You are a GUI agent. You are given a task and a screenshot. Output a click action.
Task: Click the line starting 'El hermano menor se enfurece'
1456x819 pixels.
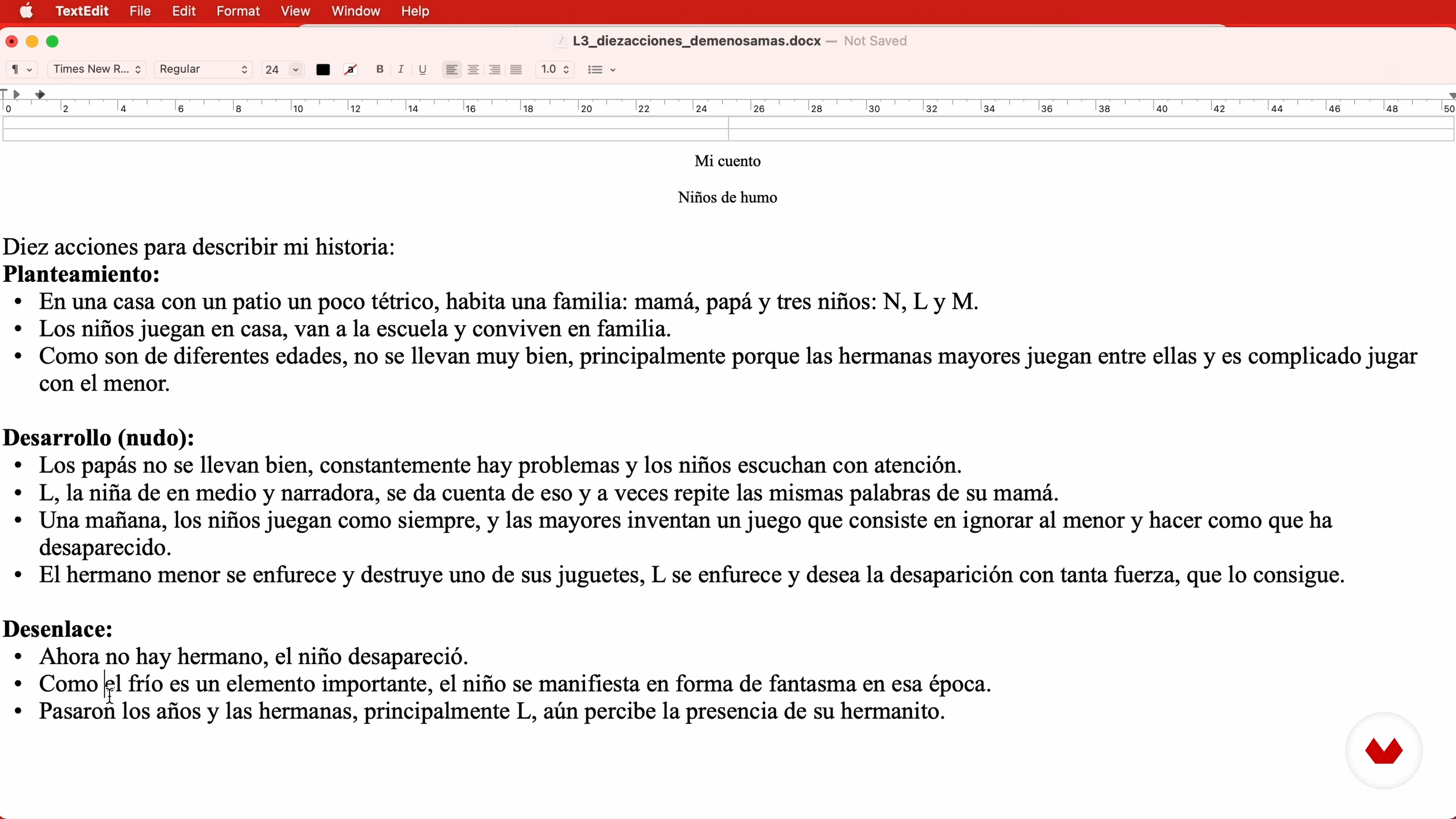[x=692, y=575]
